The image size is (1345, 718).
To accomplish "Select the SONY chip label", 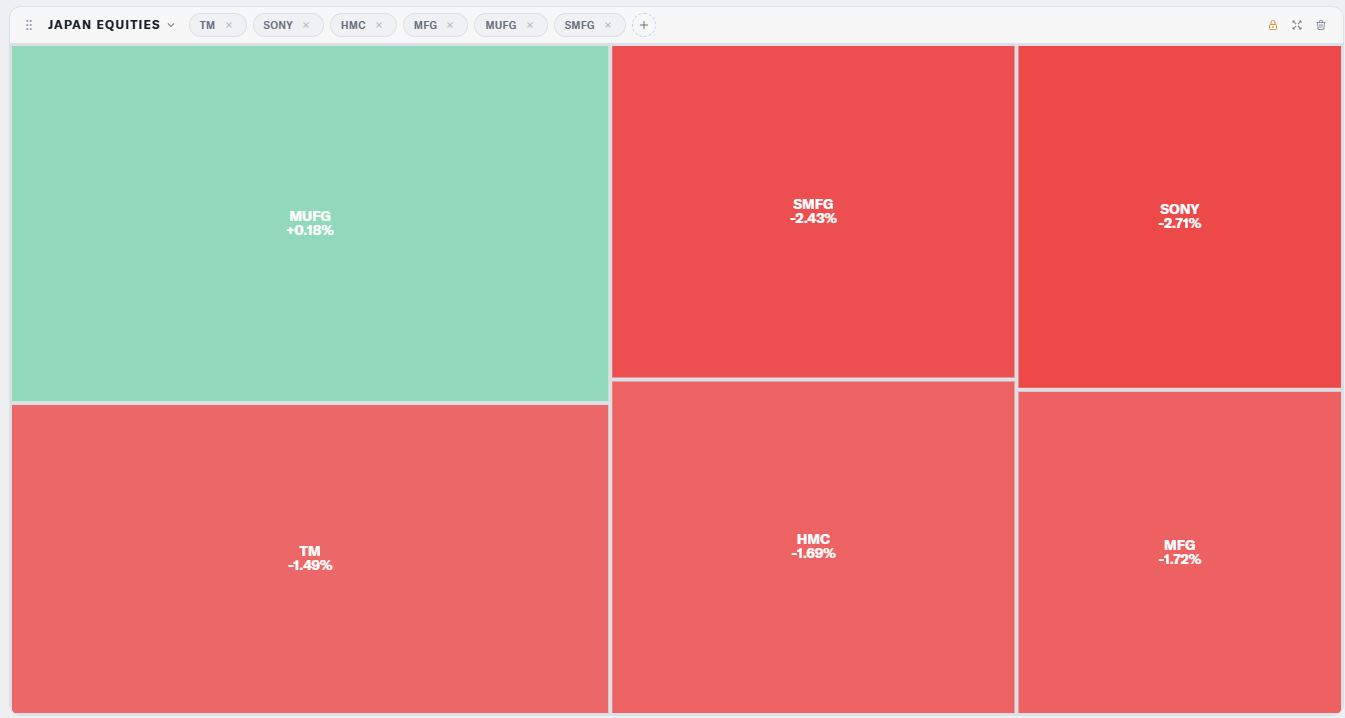I will pyautogui.click(x=278, y=25).
